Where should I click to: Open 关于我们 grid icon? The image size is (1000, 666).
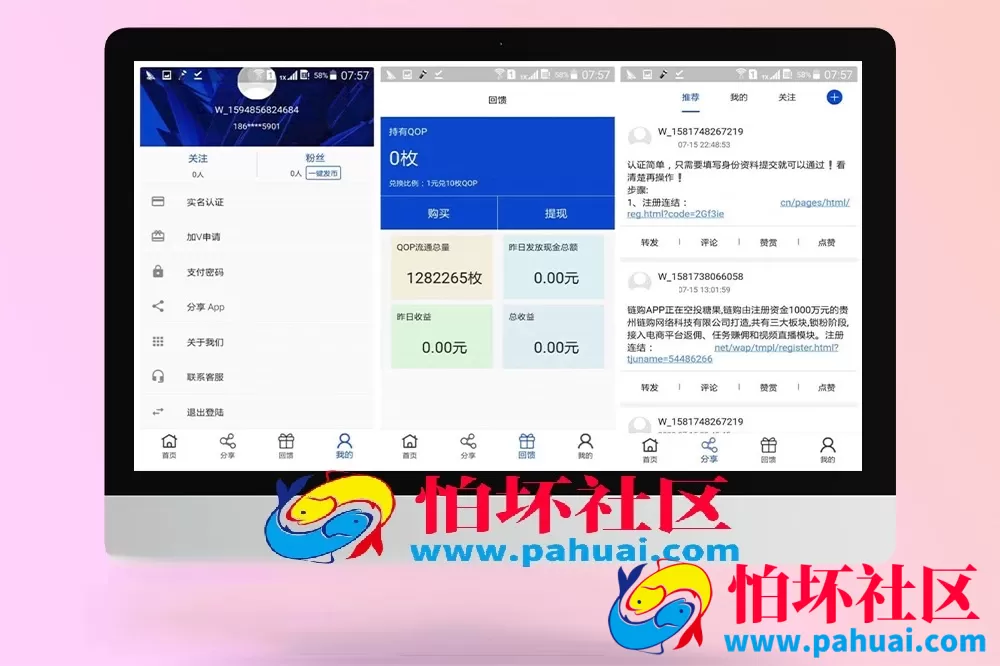coord(158,341)
